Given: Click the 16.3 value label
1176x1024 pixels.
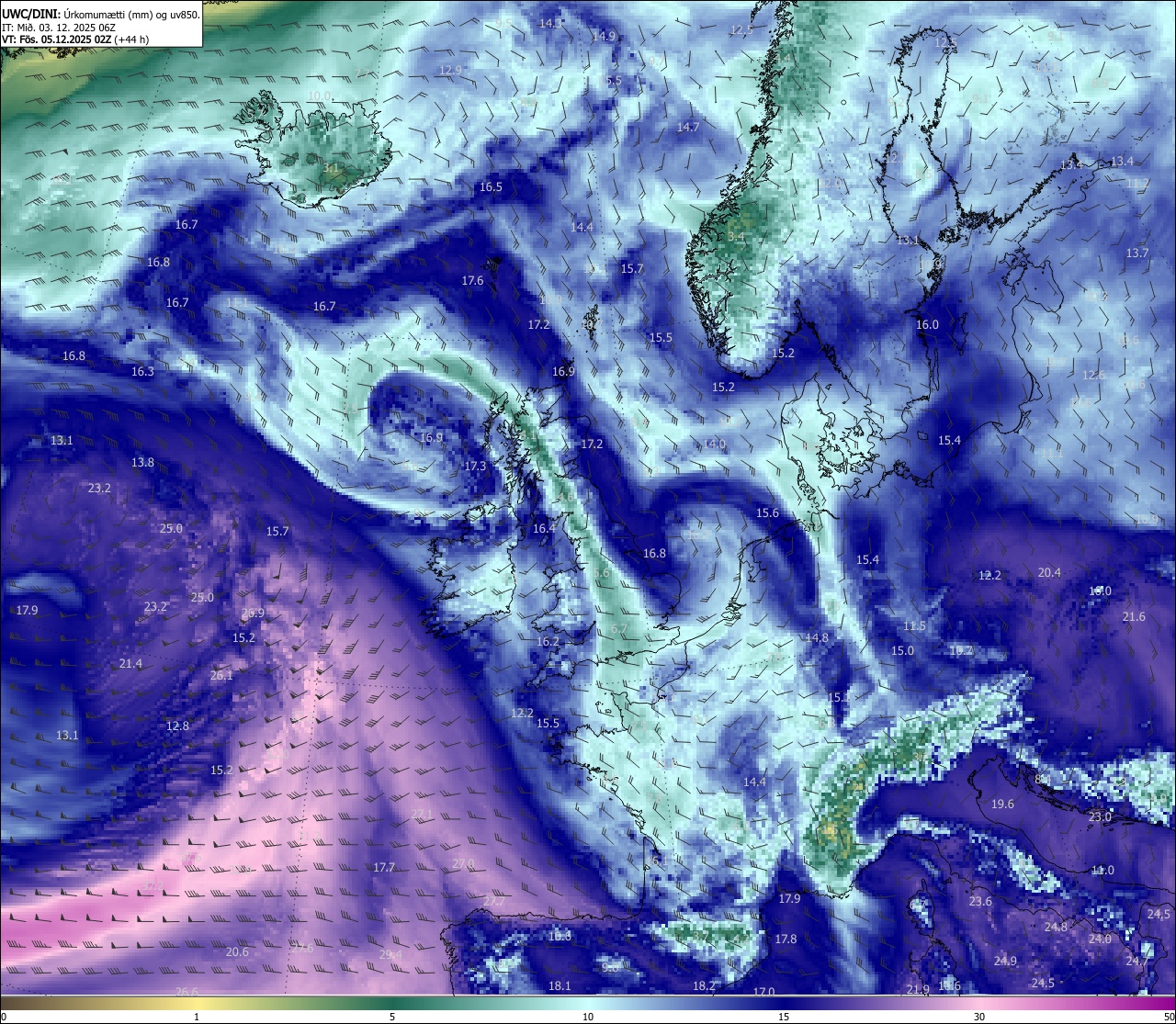Looking at the screenshot, I should pos(142,371).
